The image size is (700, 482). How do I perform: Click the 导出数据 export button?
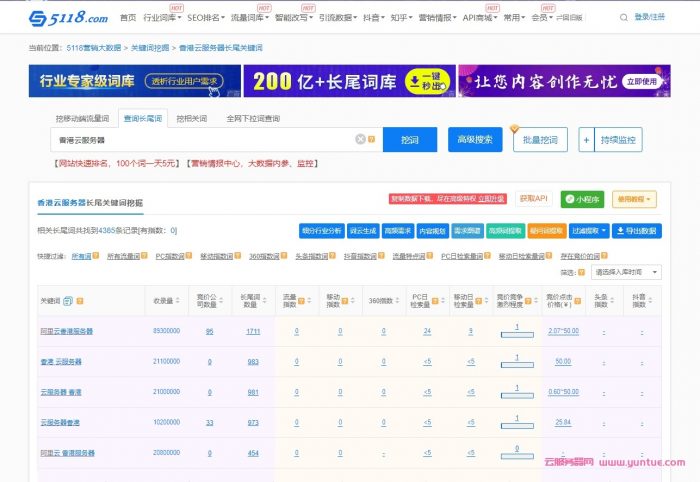(636, 231)
